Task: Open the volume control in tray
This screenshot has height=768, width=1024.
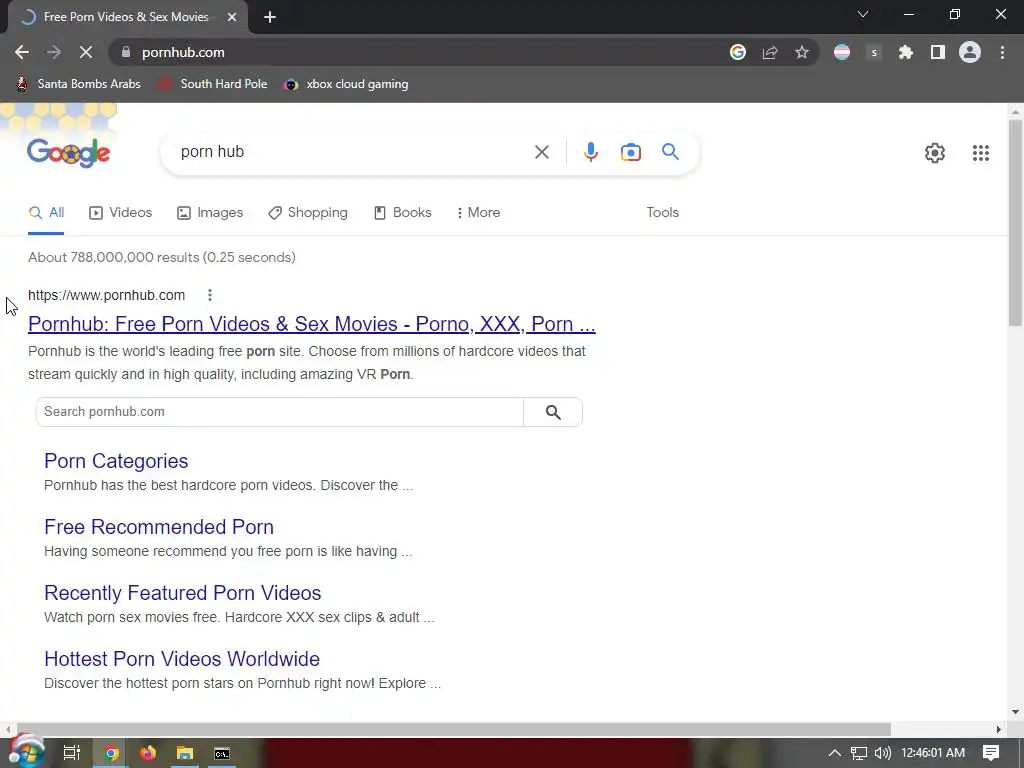Action: (x=882, y=753)
